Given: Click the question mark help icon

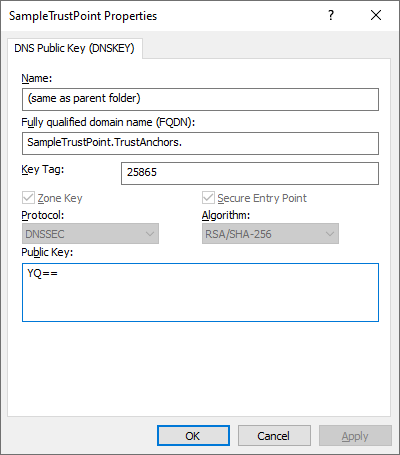Looking at the screenshot, I should [x=331, y=15].
